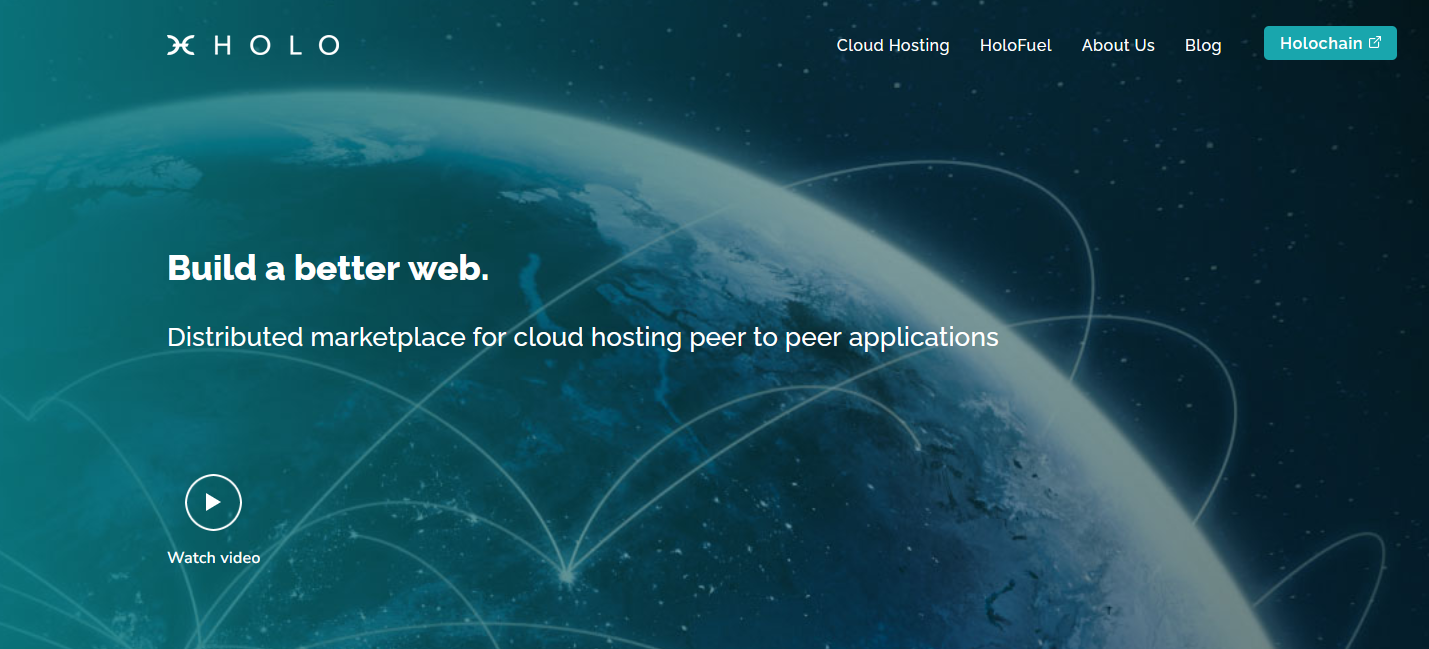The height and width of the screenshot is (649, 1429).
Task: Click the Watch video label
Action: [x=214, y=557]
